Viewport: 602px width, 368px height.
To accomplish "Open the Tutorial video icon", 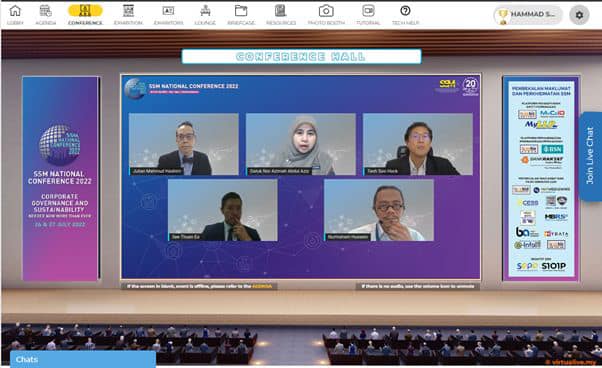I will (x=368, y=11).
